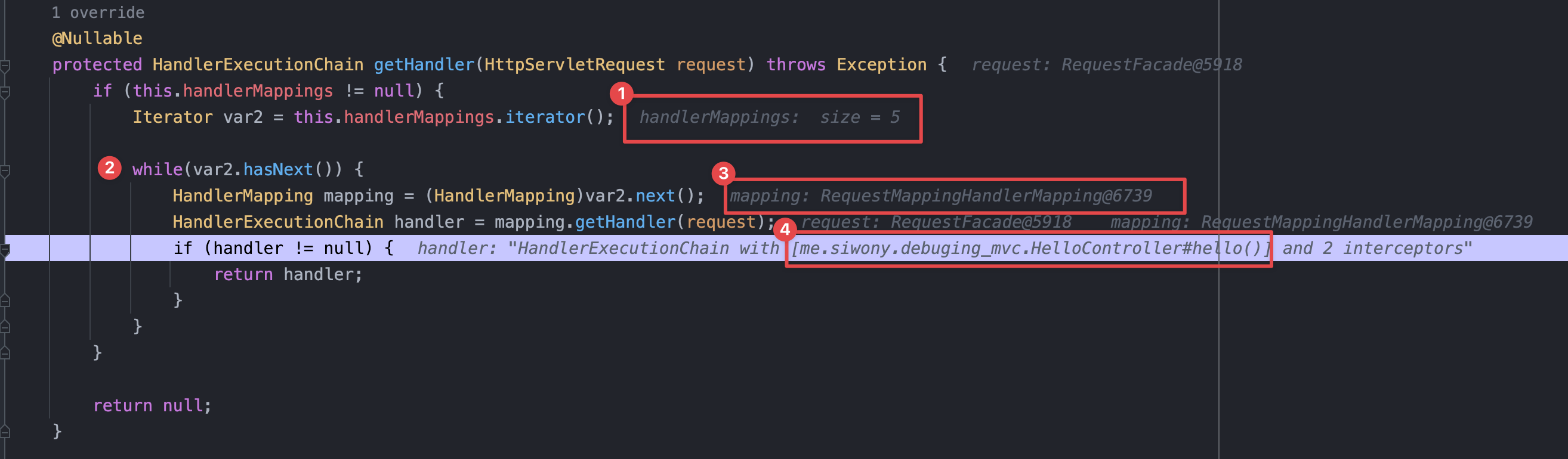
Task: Place cursor on the 'return null;' line
Action: coord(152,406)
